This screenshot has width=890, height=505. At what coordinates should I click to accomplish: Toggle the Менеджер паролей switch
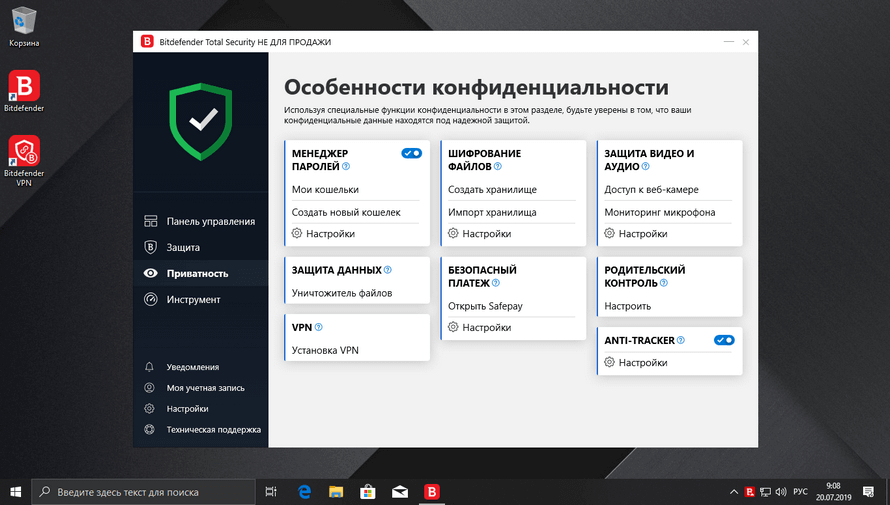click(x=412, y=153)
